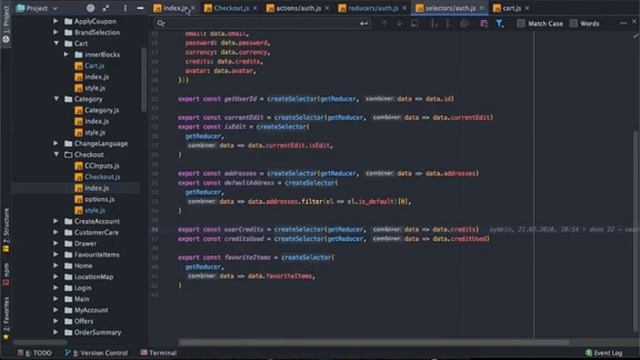The image size is (640, 360).
Task: Click the vertical scrollbar of the project tree
Action: coord(144,80)
